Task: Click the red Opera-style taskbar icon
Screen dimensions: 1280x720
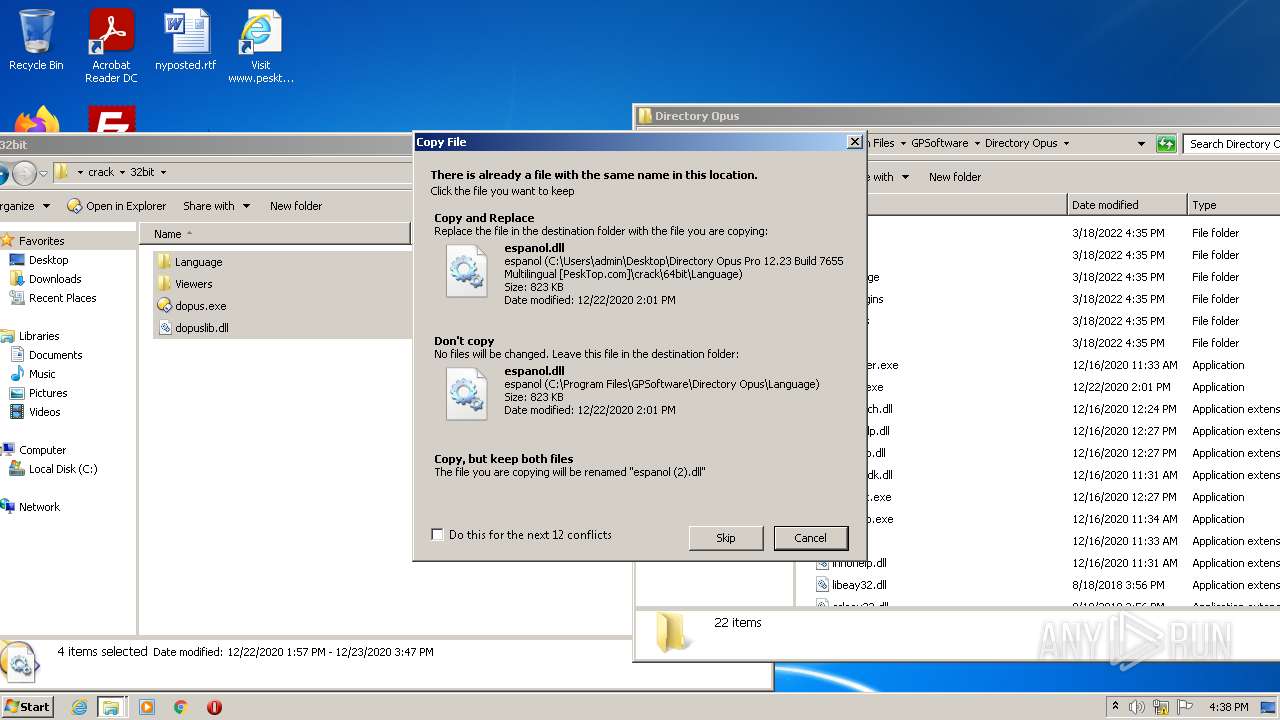Action: click(214, 707)
